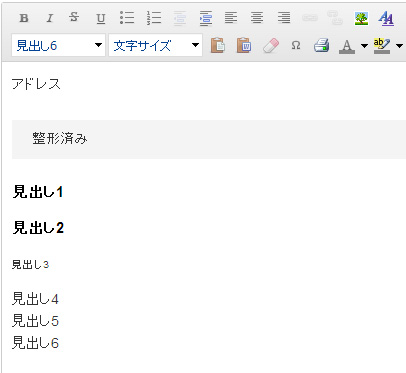Insert an image with the tree icon

pos(362,18)
